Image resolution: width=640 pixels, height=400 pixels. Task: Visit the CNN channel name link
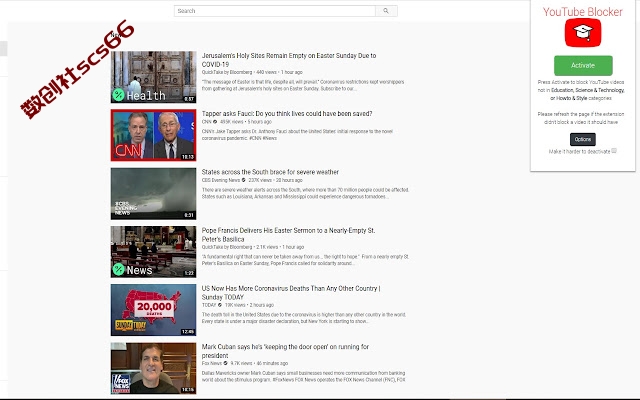(207, 122)
